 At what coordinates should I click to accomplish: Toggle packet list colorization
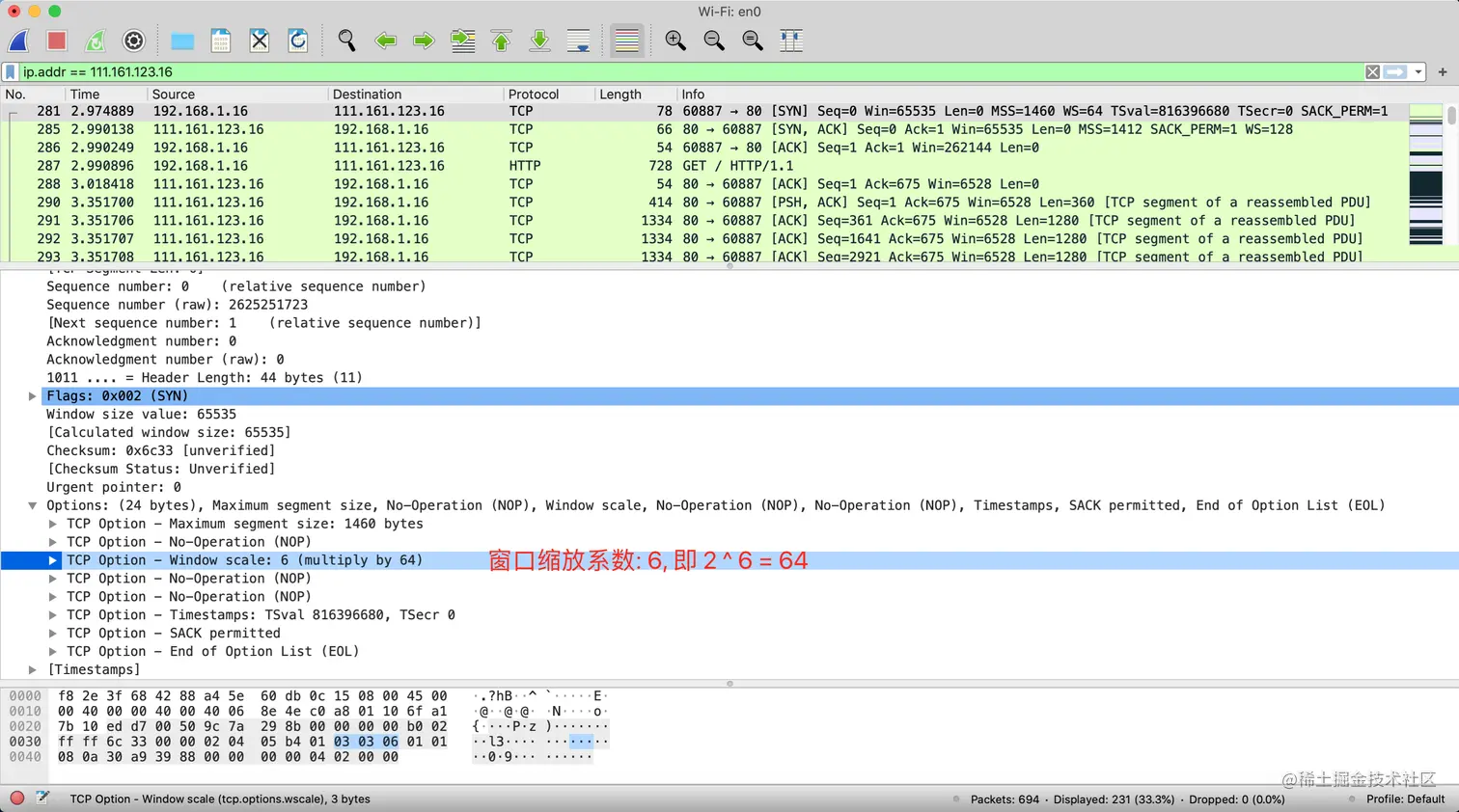click(x=626, y=41)
